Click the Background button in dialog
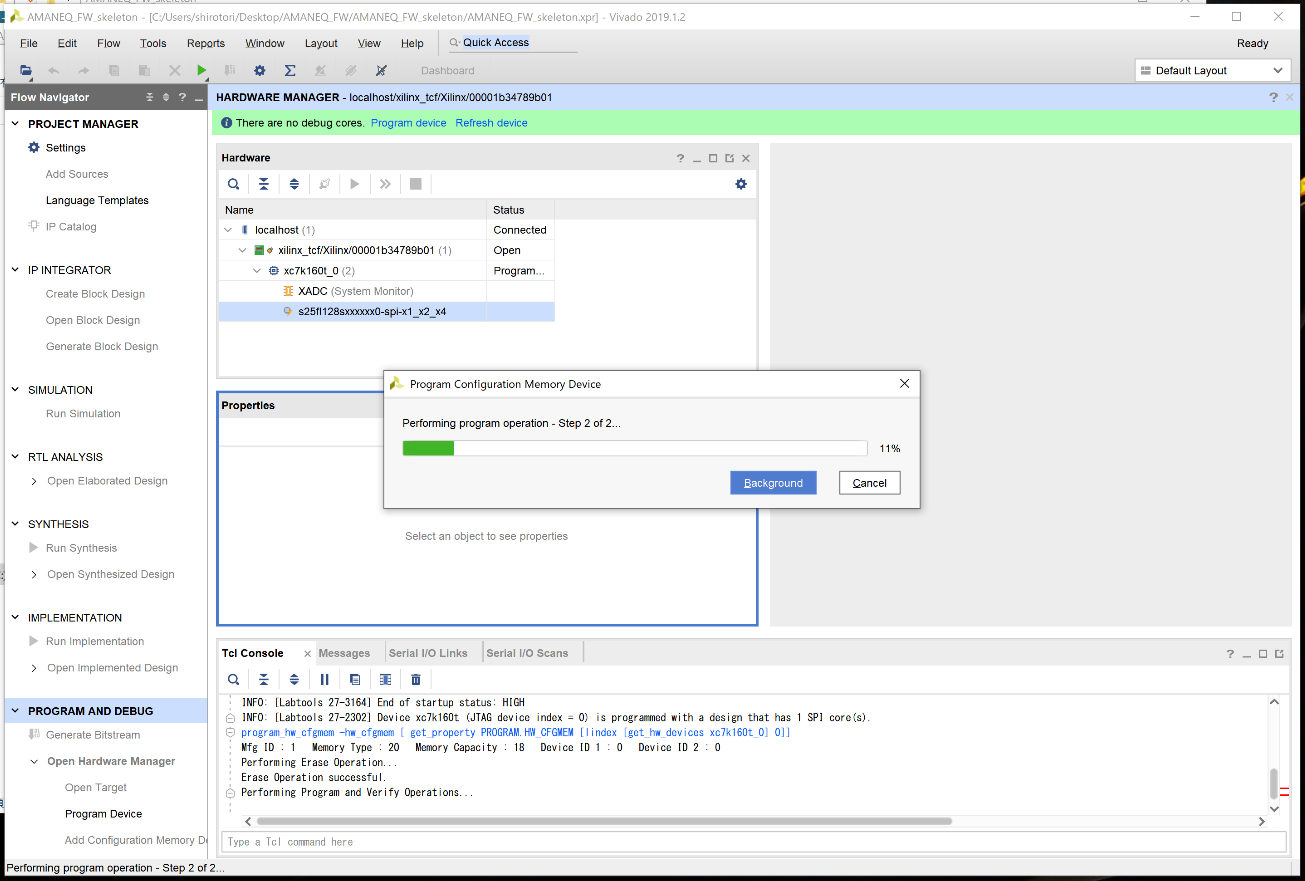 click(773, 483)
